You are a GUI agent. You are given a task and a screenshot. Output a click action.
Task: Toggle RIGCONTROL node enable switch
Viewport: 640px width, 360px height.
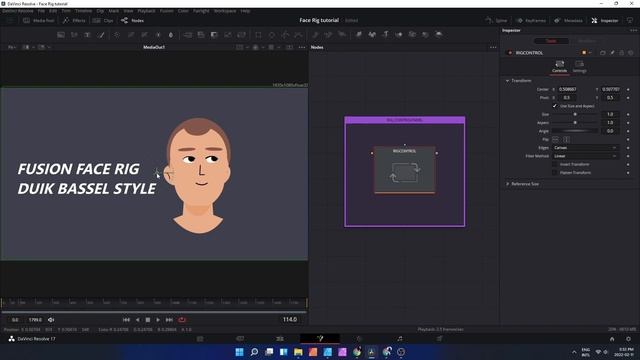pos(510,53)
